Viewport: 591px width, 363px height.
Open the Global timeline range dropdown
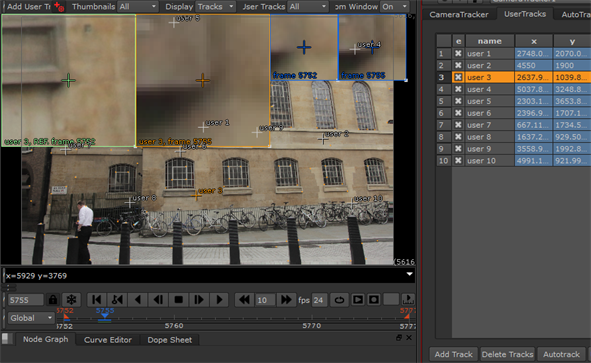(x=31, y=318)
